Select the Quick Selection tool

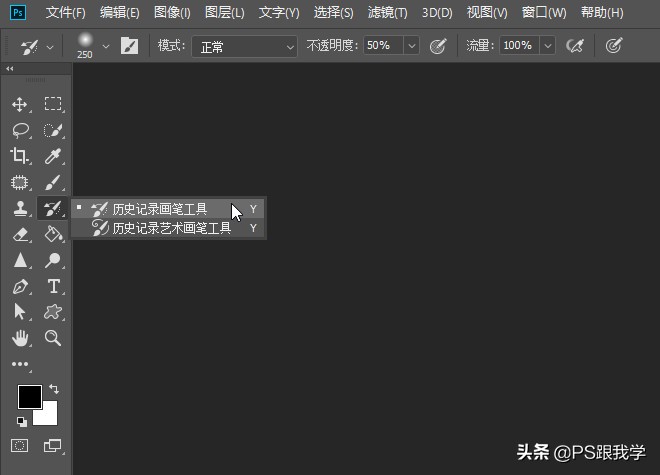pos(53,131)
